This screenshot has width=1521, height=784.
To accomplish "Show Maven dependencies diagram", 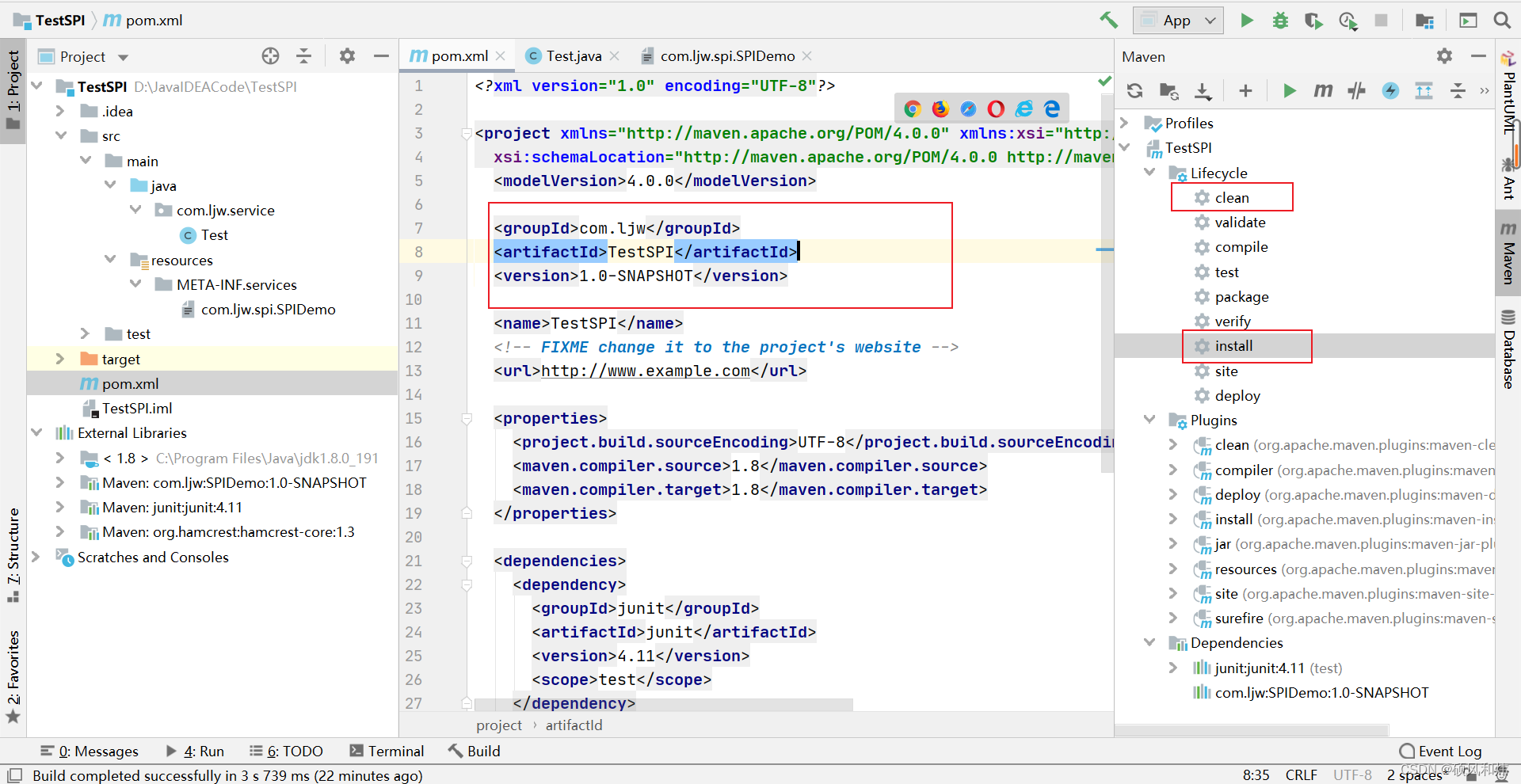I will 1424,91.
